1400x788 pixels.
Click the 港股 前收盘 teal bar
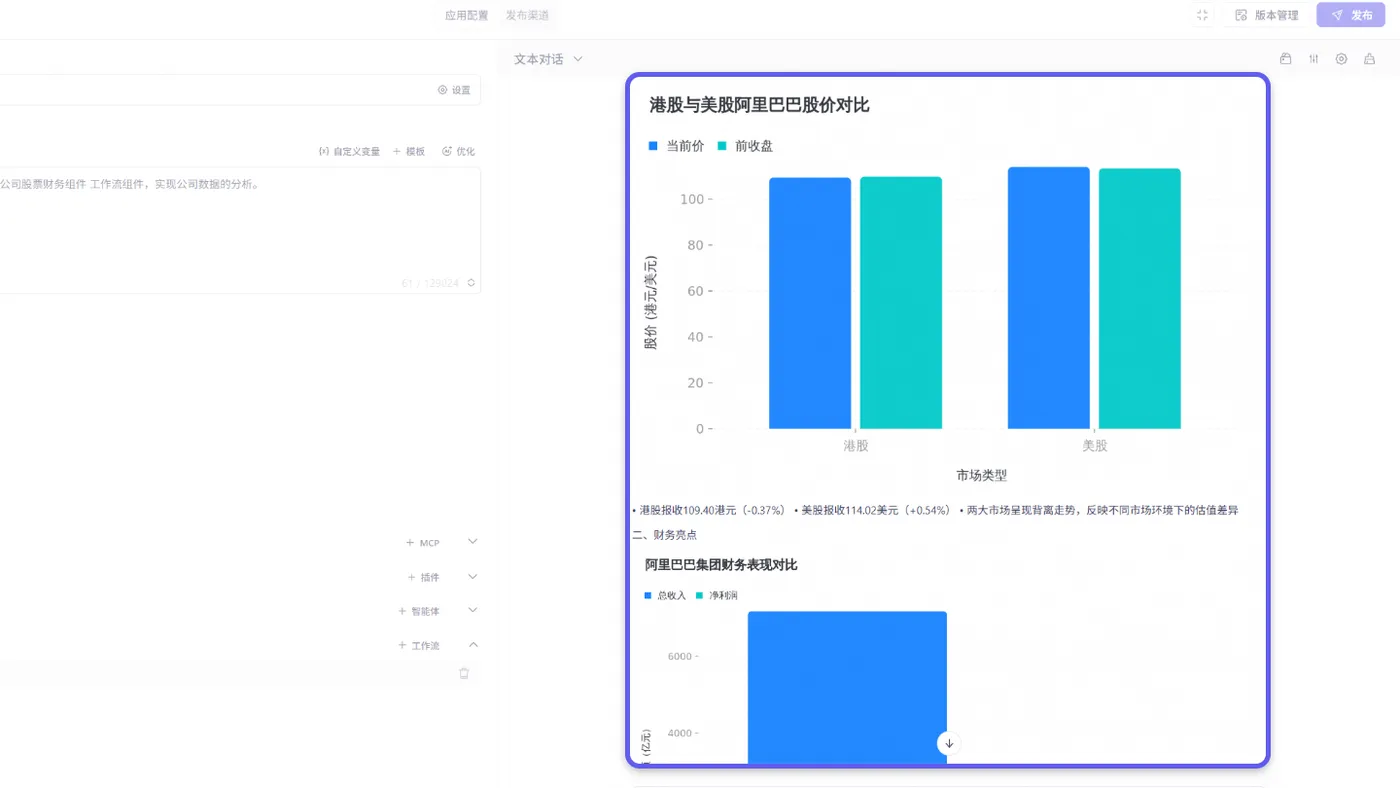[901, 303]
